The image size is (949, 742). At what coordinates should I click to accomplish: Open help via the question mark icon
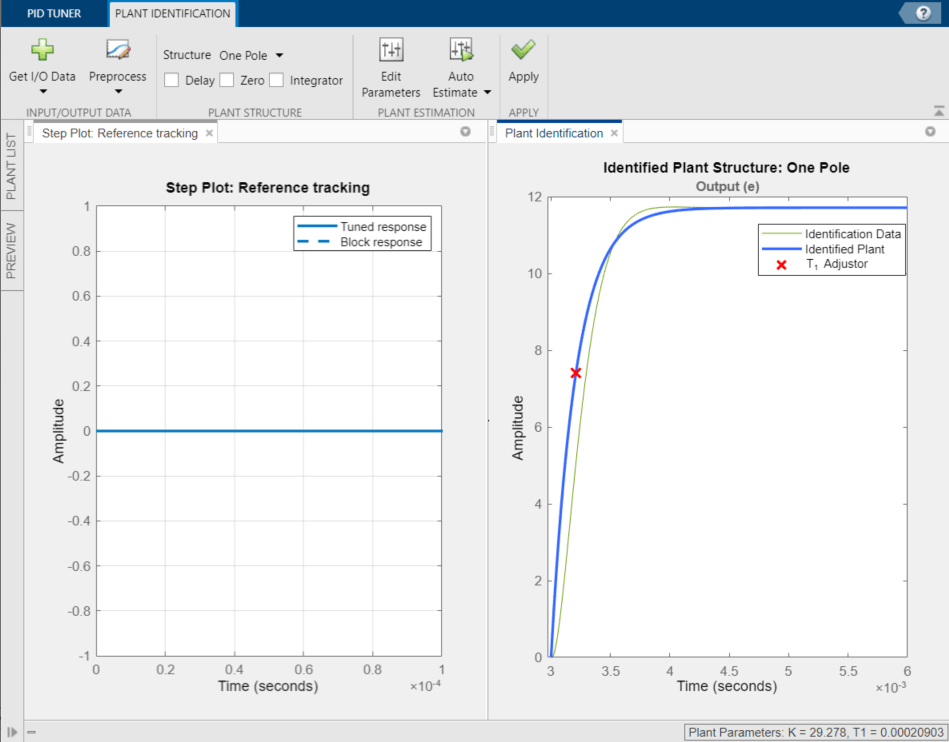(x=923, y=13)
